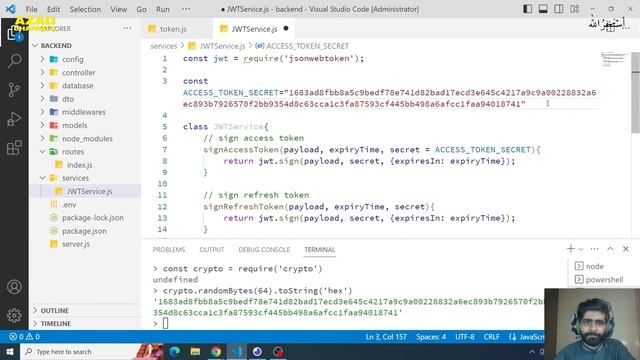Open the terminal launch profile dropdown arrow
The height and width of the screenshot is (360, 640).
(x=581, y=249)
